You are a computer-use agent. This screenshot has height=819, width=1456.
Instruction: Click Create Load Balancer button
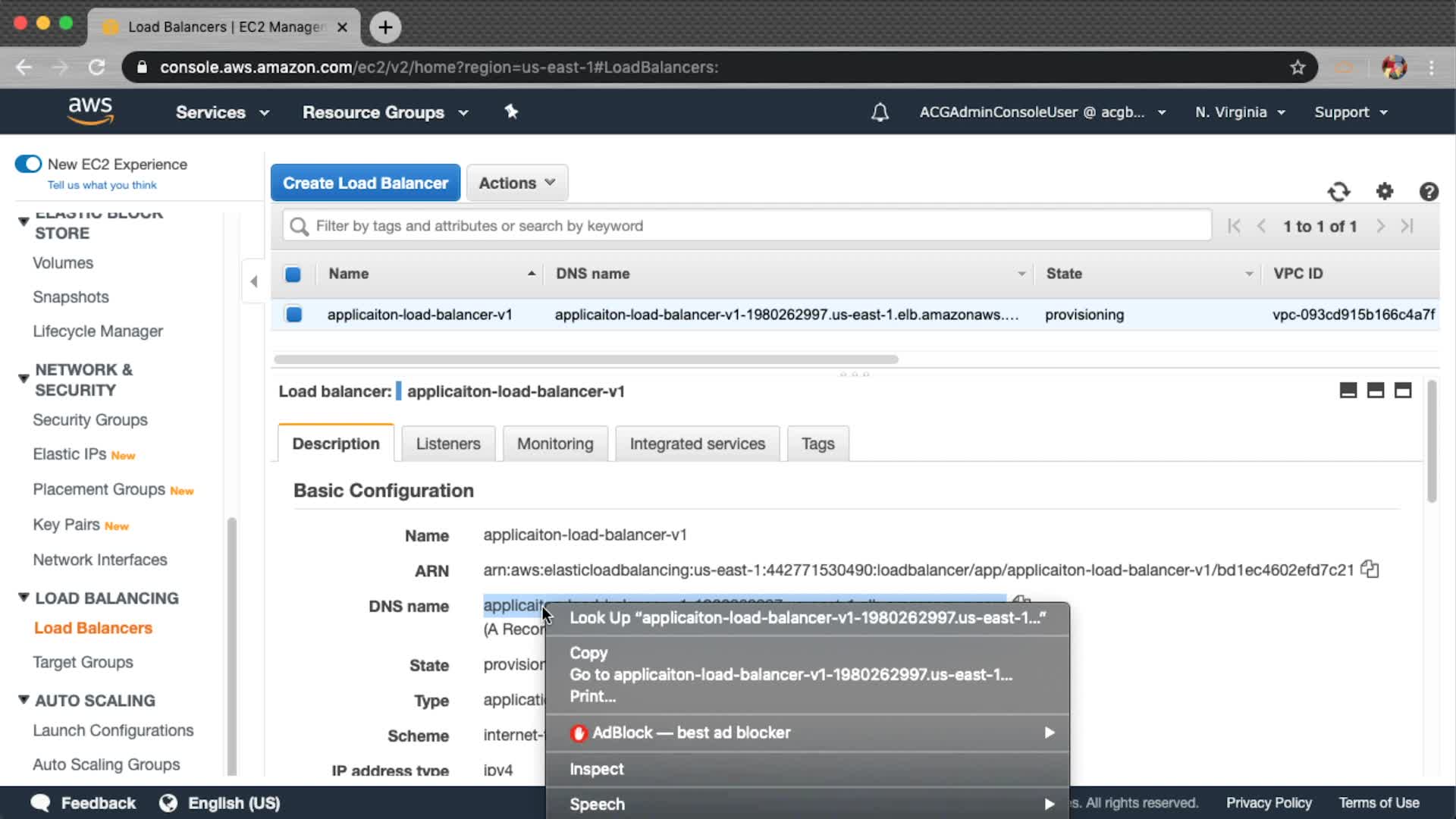[366, 183]
